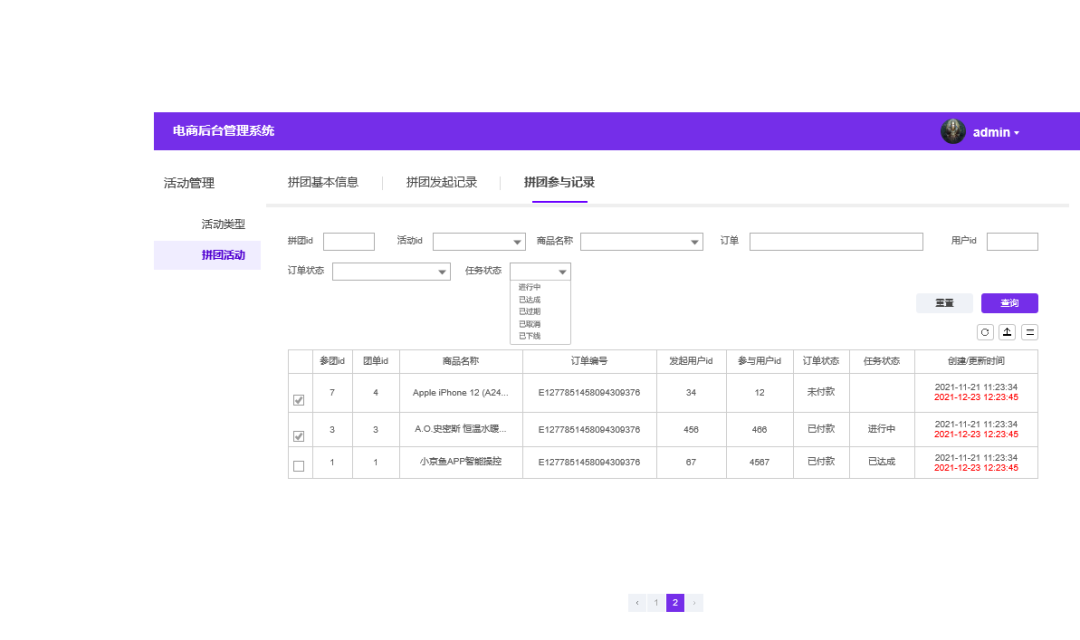Open the 活动id dropdown

(x=479, y=242)
